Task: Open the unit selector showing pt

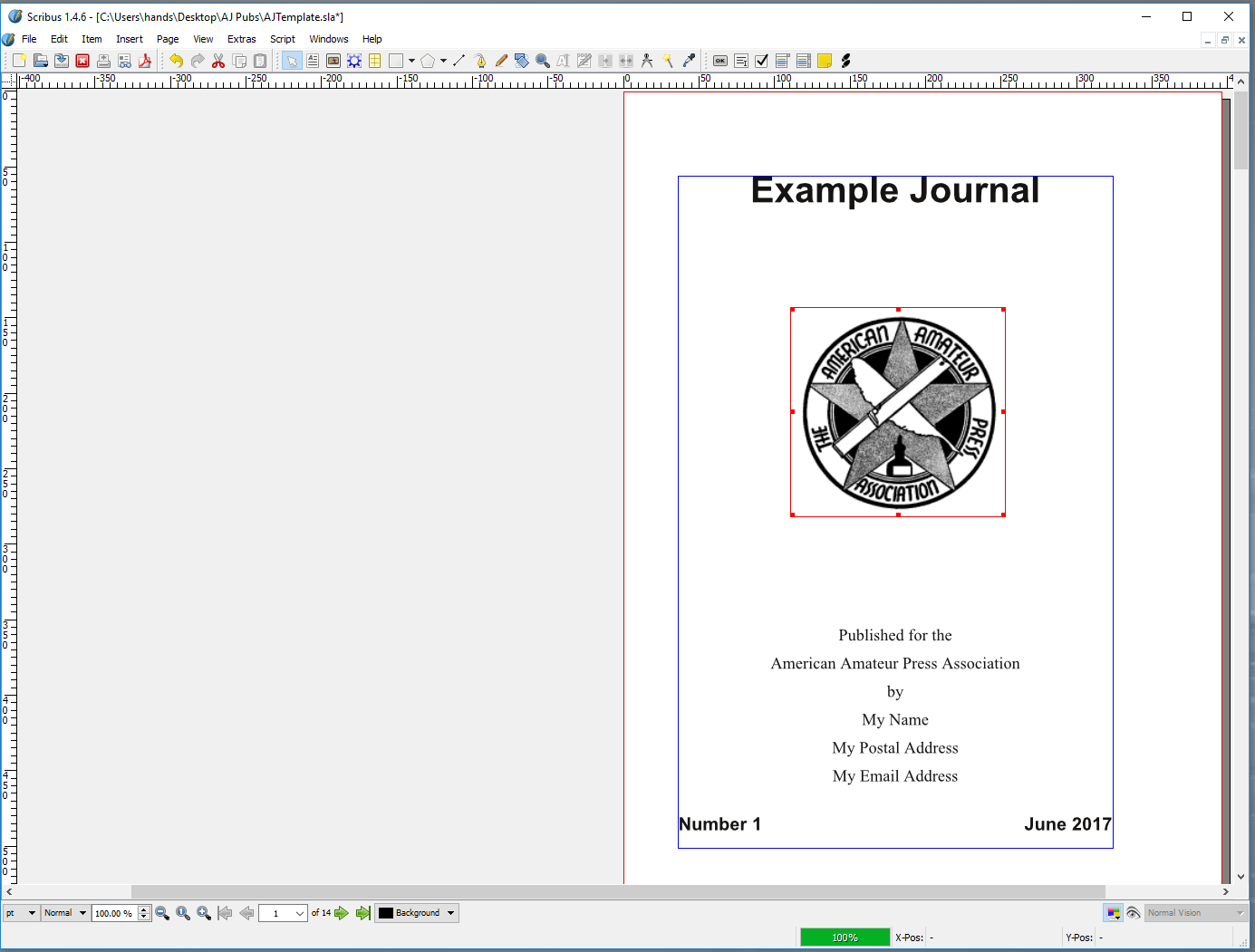Action: tap(21, 913)
